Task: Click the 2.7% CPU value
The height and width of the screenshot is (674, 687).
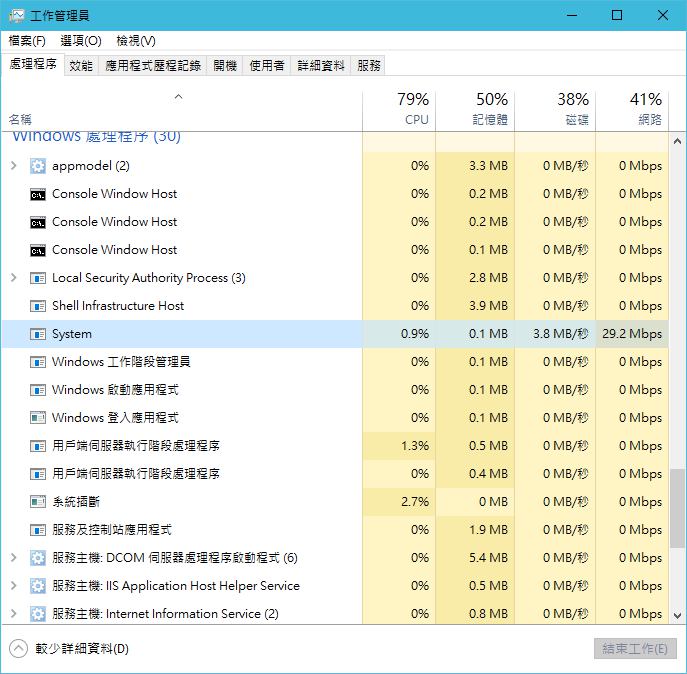Action: [415, 502]
